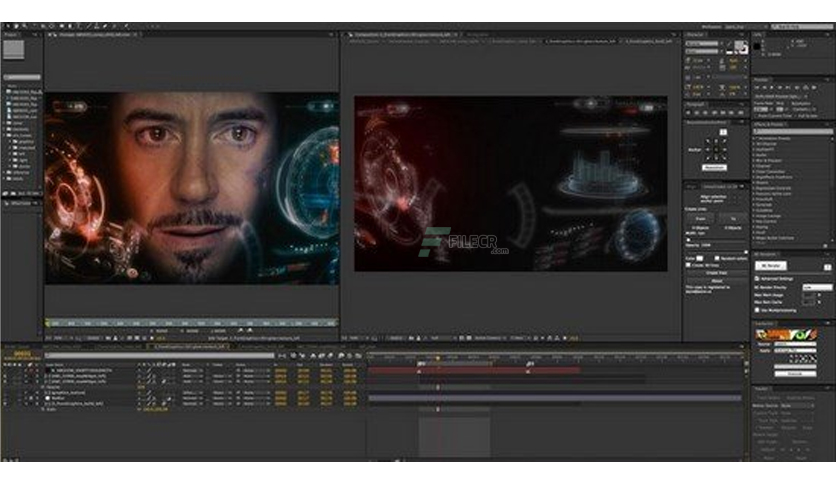Viewport: 836px width, 484px height.
Task: Expand Animation Presets in Effects list
Action: (754, 138)
